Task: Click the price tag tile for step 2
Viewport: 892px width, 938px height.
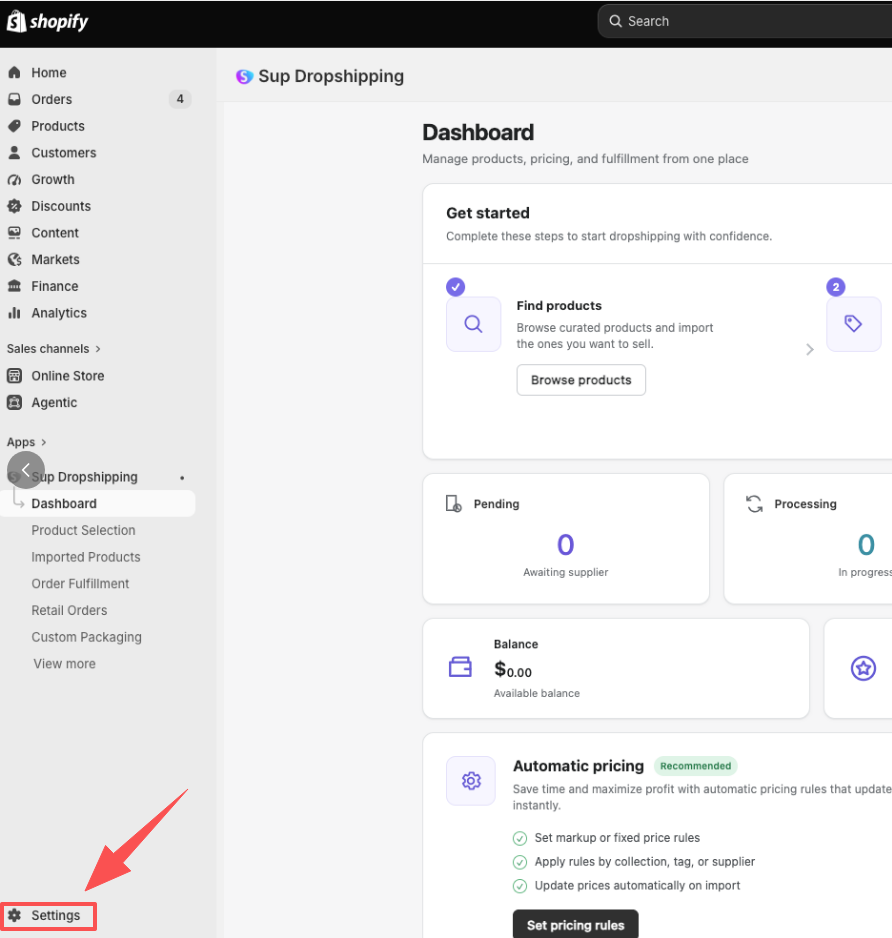Action: 853,324
